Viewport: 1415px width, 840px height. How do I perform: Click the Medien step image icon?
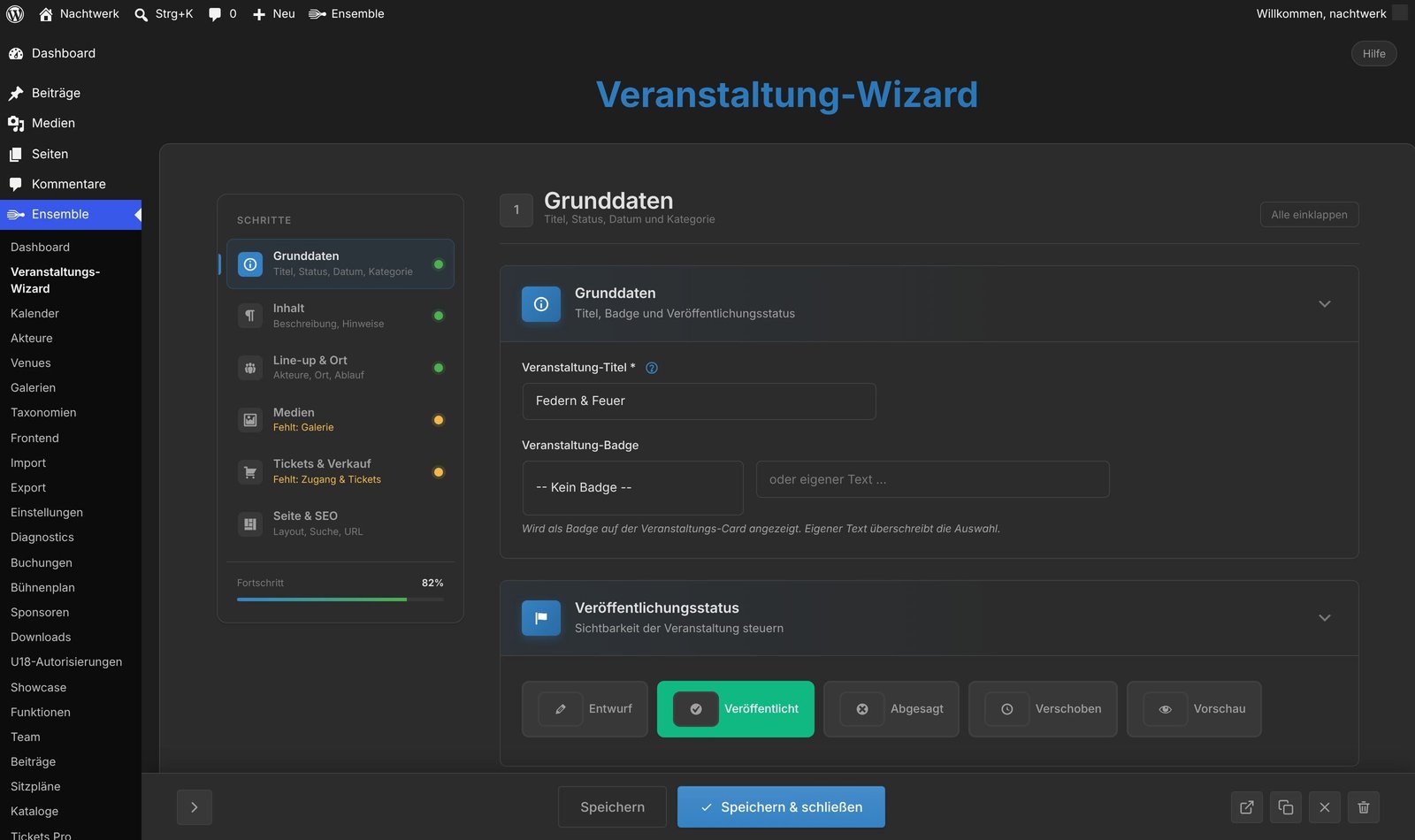[x=250, y=420]
